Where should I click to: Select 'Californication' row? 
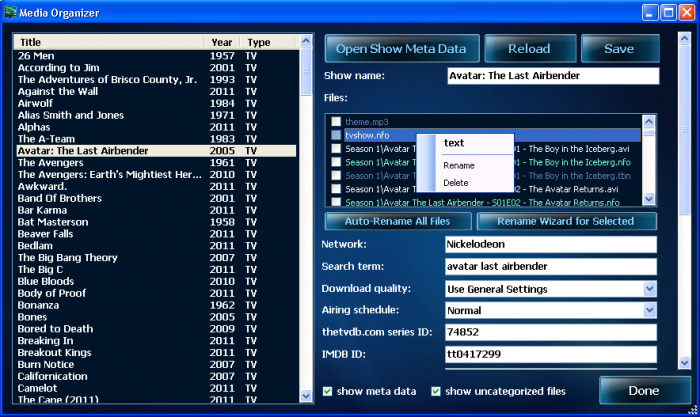coord(156,376)
